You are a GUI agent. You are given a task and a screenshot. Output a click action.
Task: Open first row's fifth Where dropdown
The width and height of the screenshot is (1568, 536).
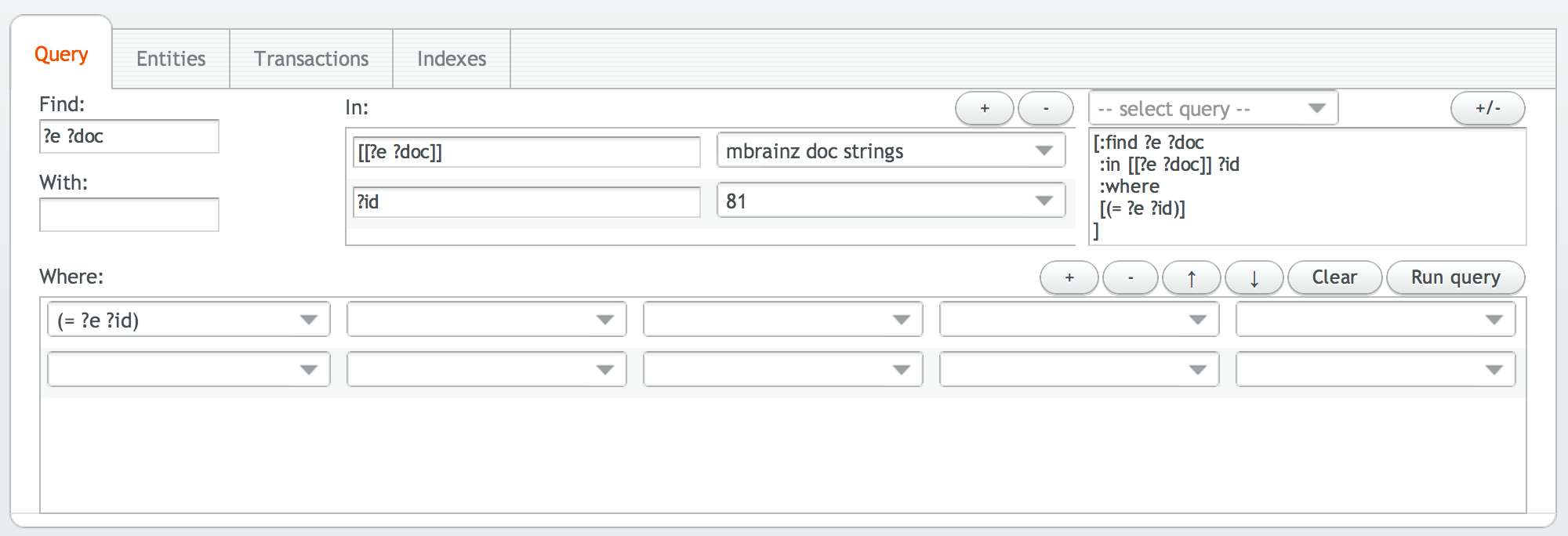click(1376, 320)
